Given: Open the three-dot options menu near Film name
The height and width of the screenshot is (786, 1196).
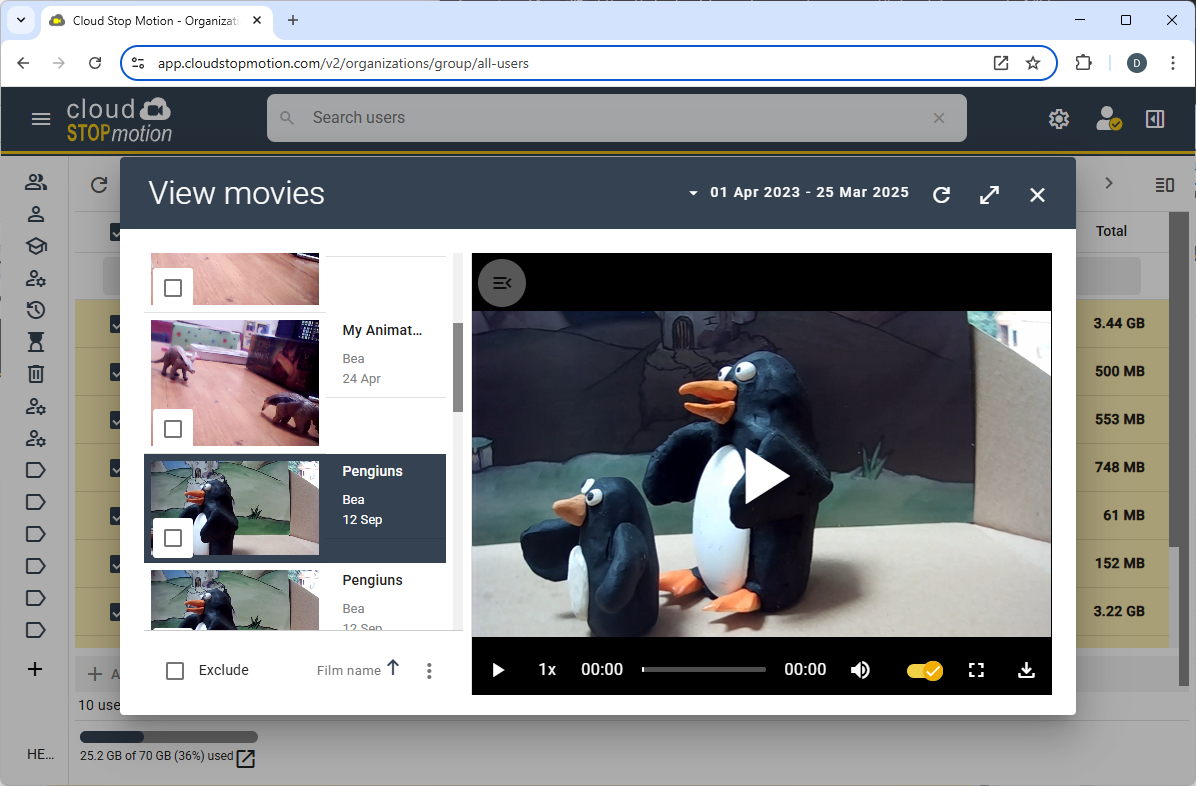Looking at the screenshot, I should point(429,670).
